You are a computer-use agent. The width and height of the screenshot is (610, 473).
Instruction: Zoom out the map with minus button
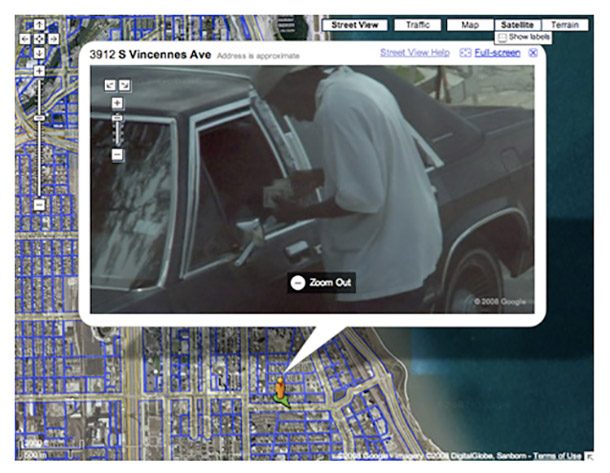point(39,205)
